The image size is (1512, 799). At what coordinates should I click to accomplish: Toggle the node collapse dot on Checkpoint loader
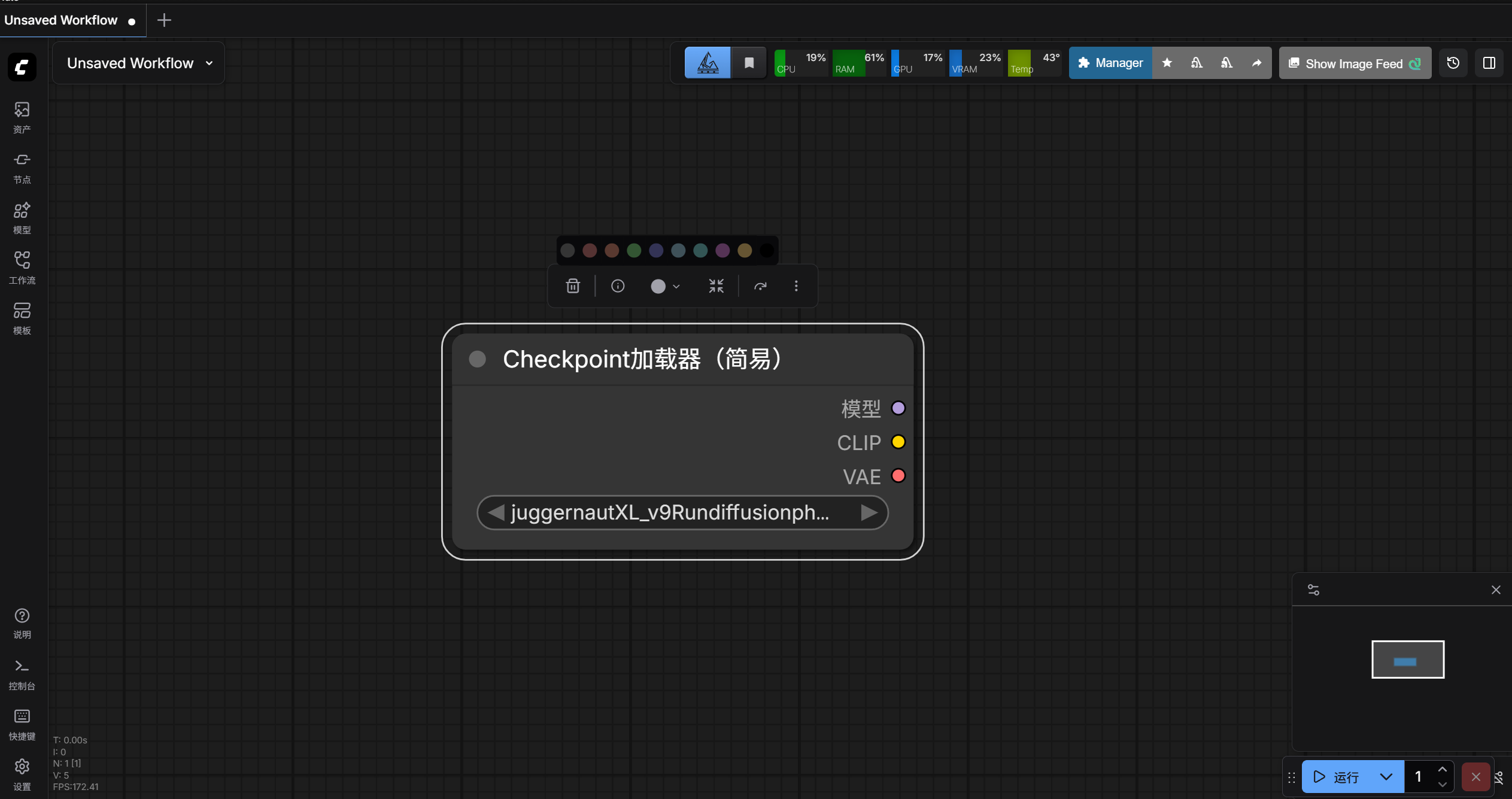pyautogui.click(x=477, y=359)
